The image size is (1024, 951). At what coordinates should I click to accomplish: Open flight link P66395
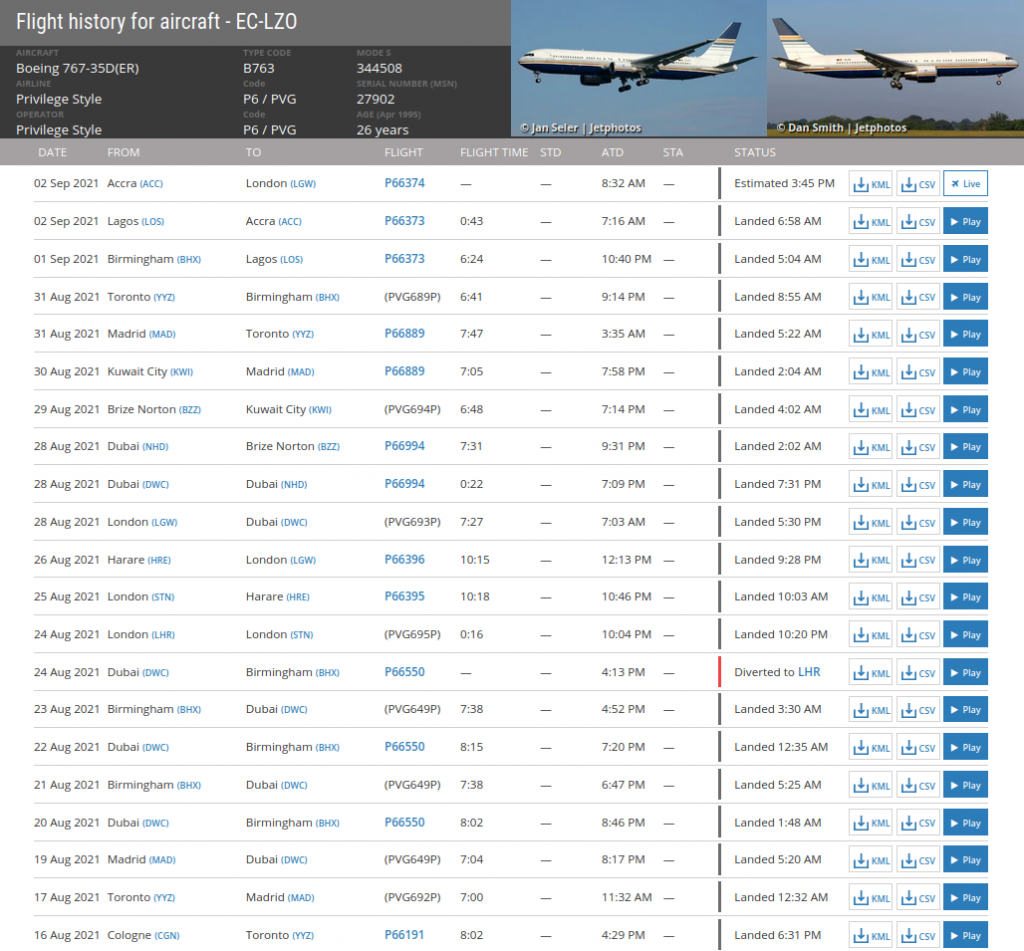404,596
